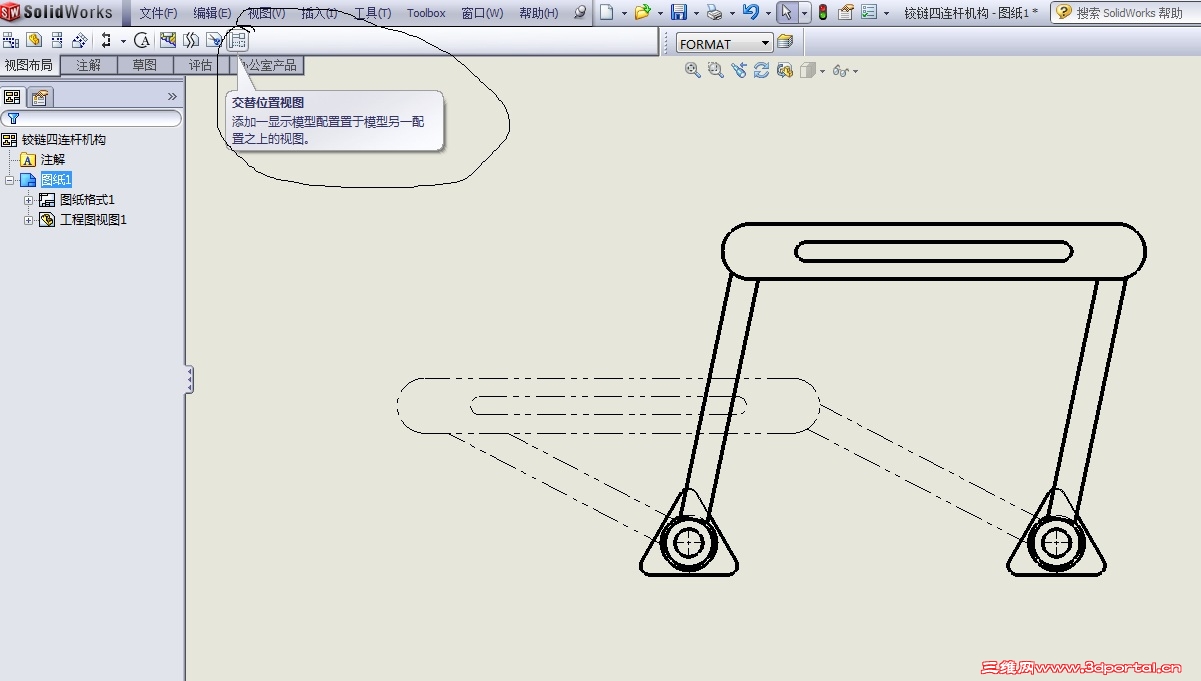The height and width of the screenshot is (681, 1201).
Task: Expand the panel tabs chevron arrow
Action: tap(172, 97)
